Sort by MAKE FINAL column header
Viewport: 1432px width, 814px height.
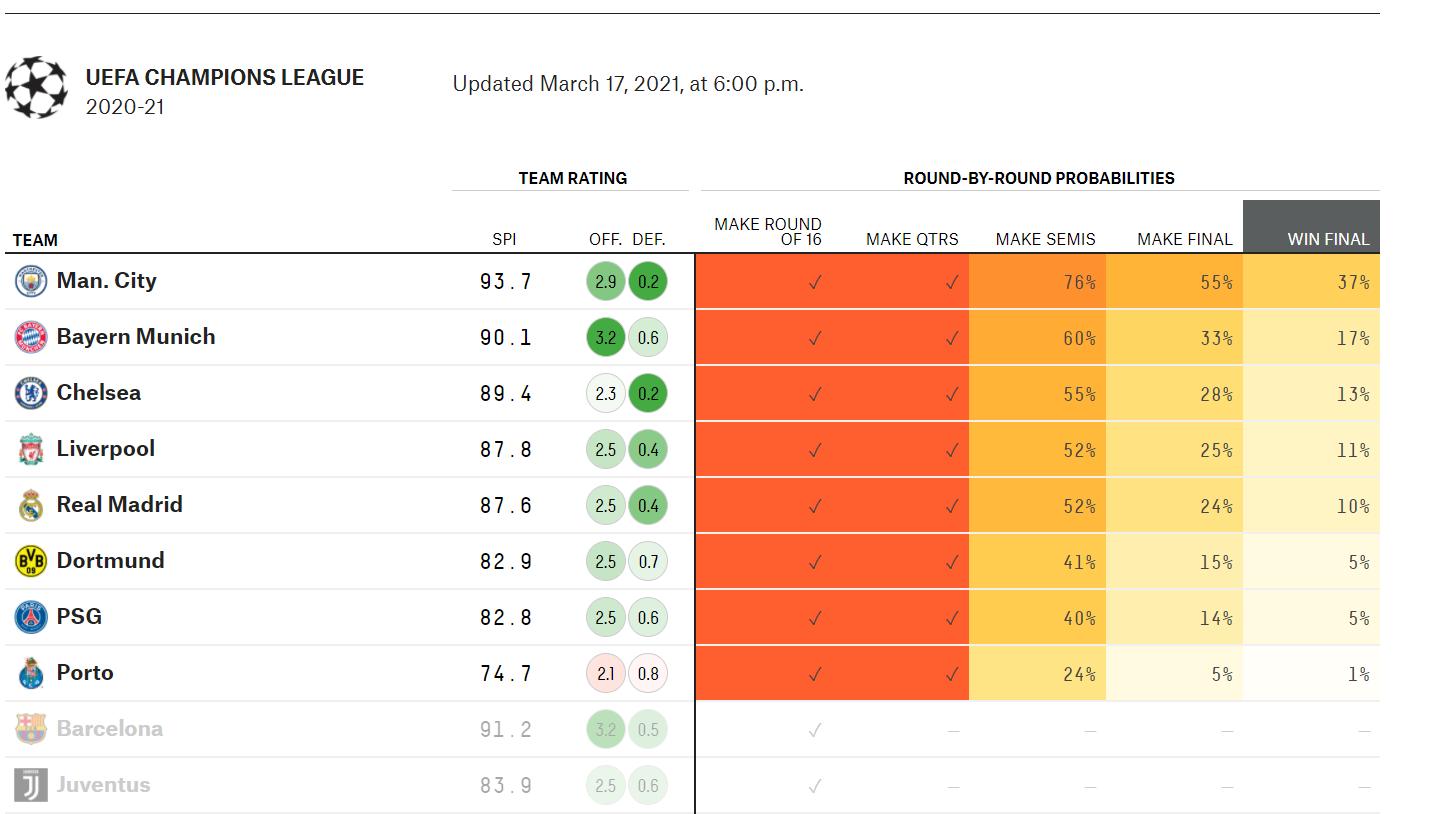coord(1184,240)
